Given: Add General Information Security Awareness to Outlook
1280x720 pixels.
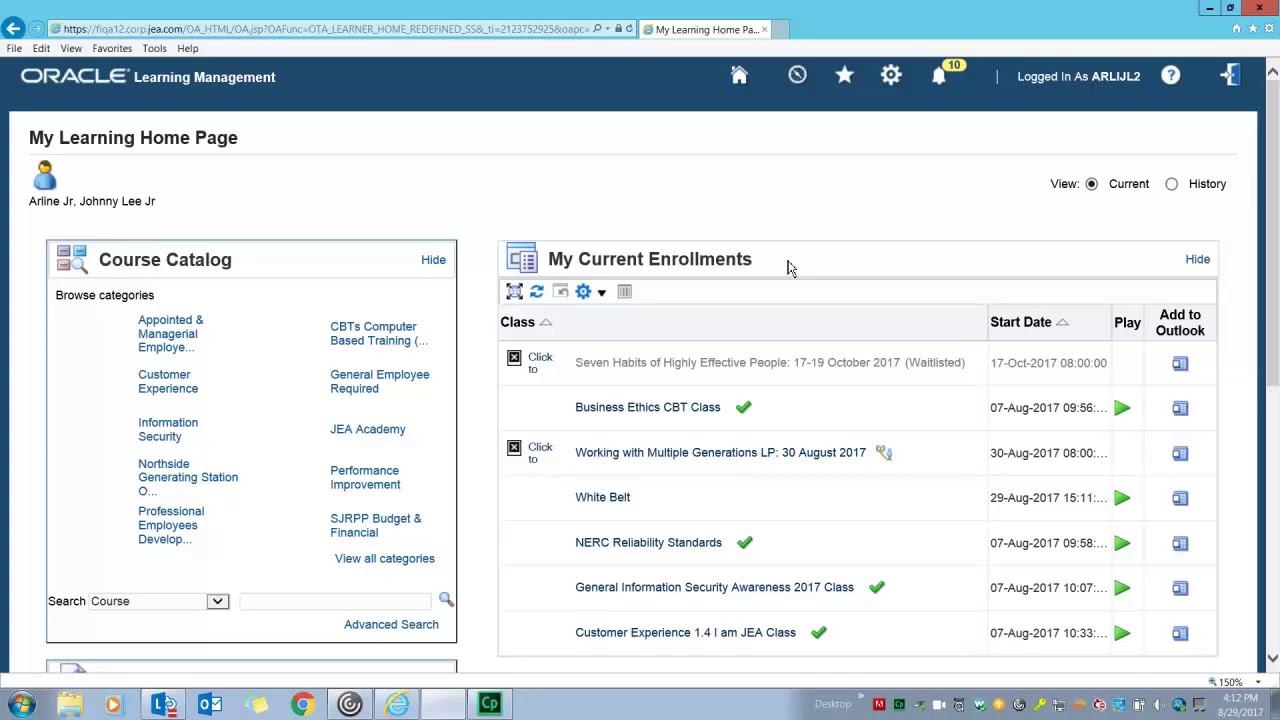Looking at the screenshot, I should 1180,588.
